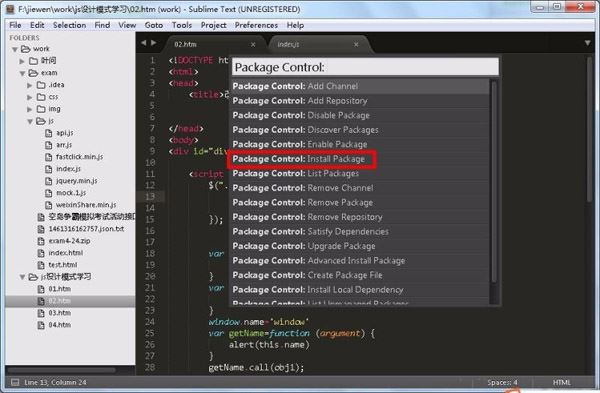Switch to the 02.htm tab
Image resolution: width=600 pixels, height=393 pixels.
(x=214, y=44)
